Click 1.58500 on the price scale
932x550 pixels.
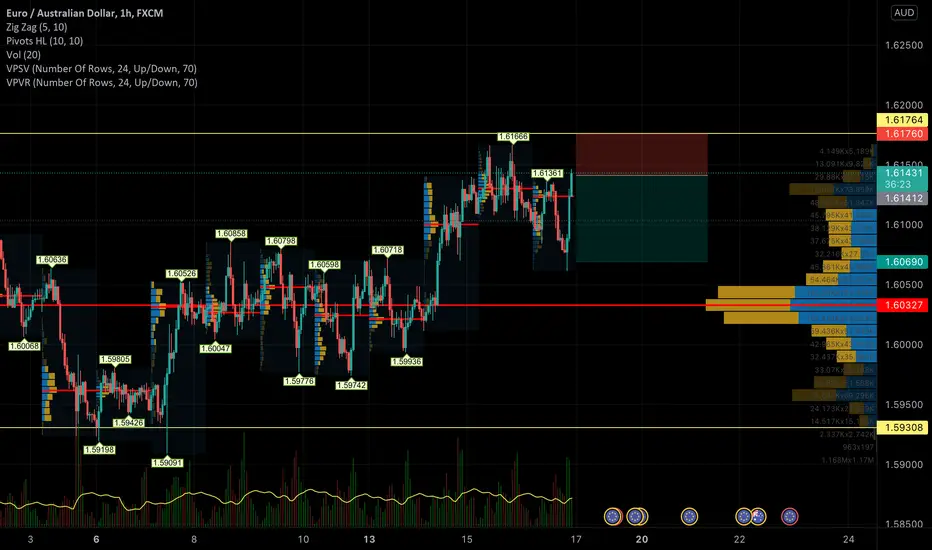903,524
